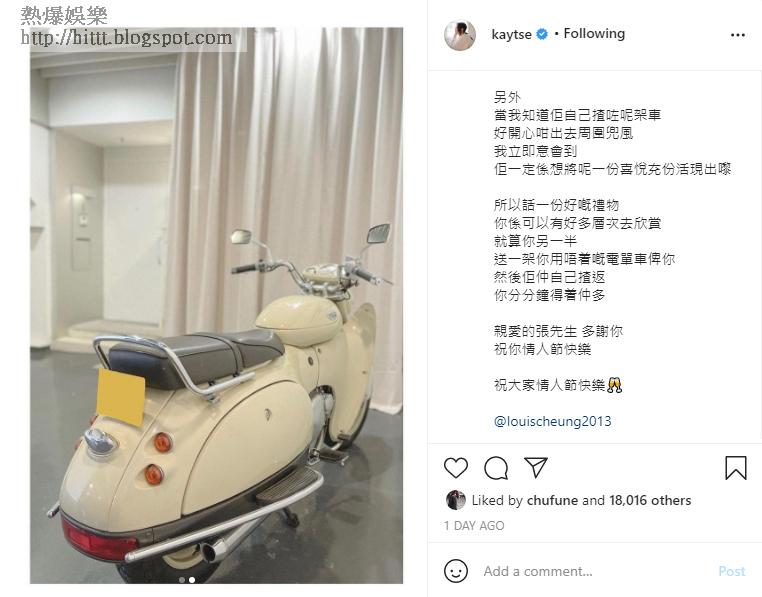
Task: Open the kaytse username link
Action: tap(511, 35)
